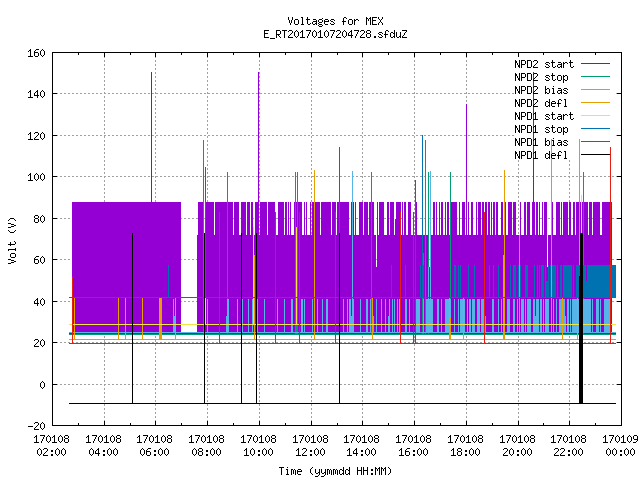Click the purple line sample beside 'NPD2 start'
640x480 pixels.
(595, 64)
